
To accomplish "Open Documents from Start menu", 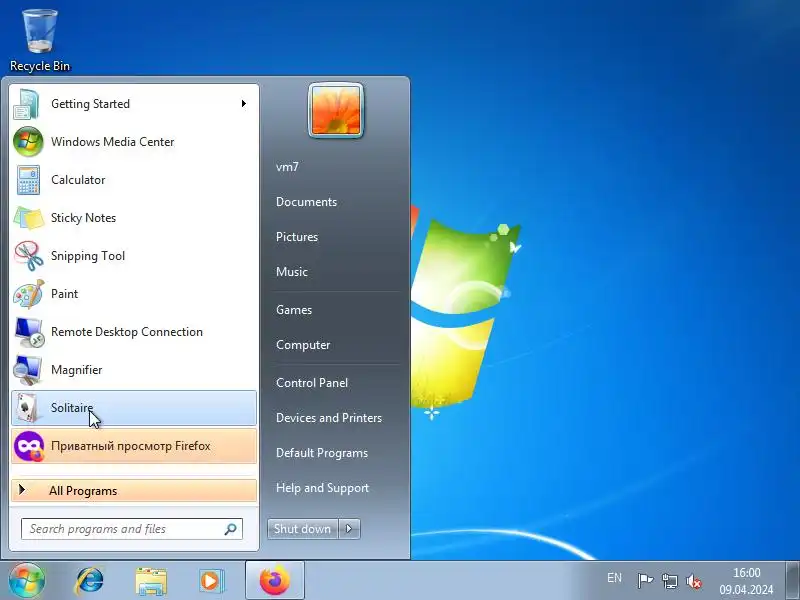I will tap(306, 202).
